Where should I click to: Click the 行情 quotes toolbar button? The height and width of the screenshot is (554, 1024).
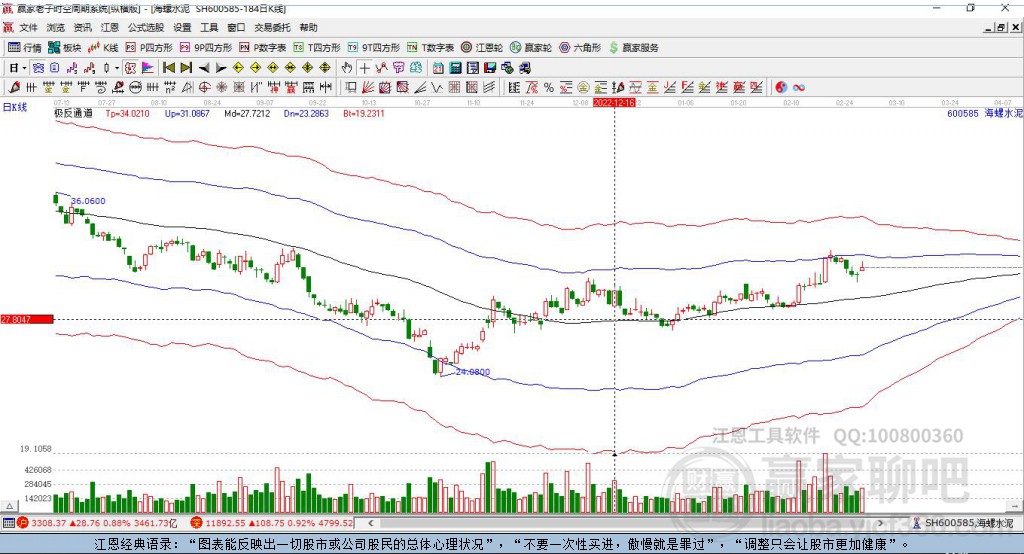25,48
